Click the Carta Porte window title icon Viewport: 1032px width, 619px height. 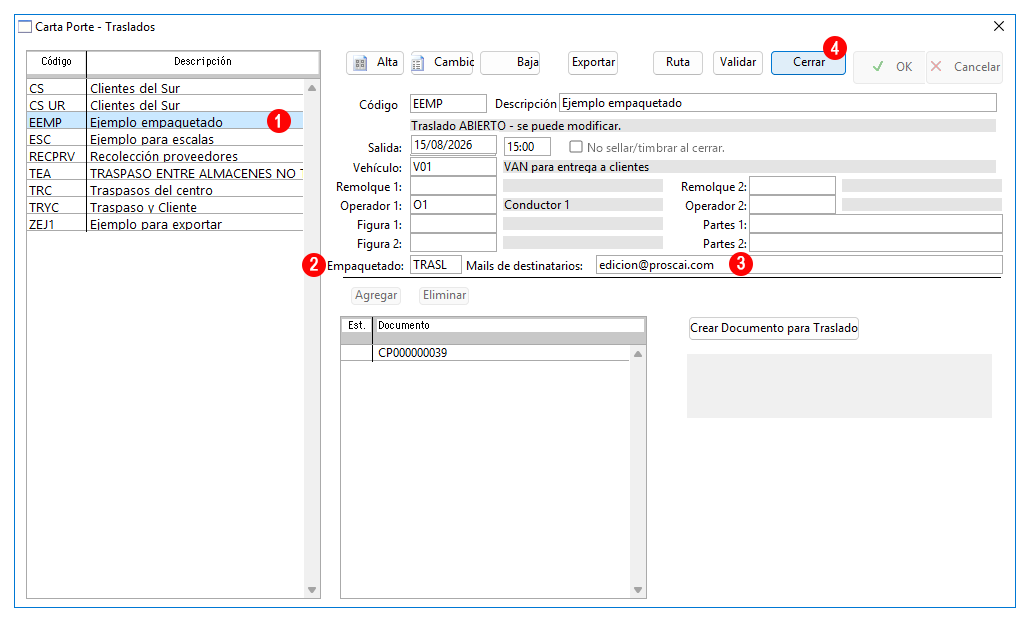25,27
